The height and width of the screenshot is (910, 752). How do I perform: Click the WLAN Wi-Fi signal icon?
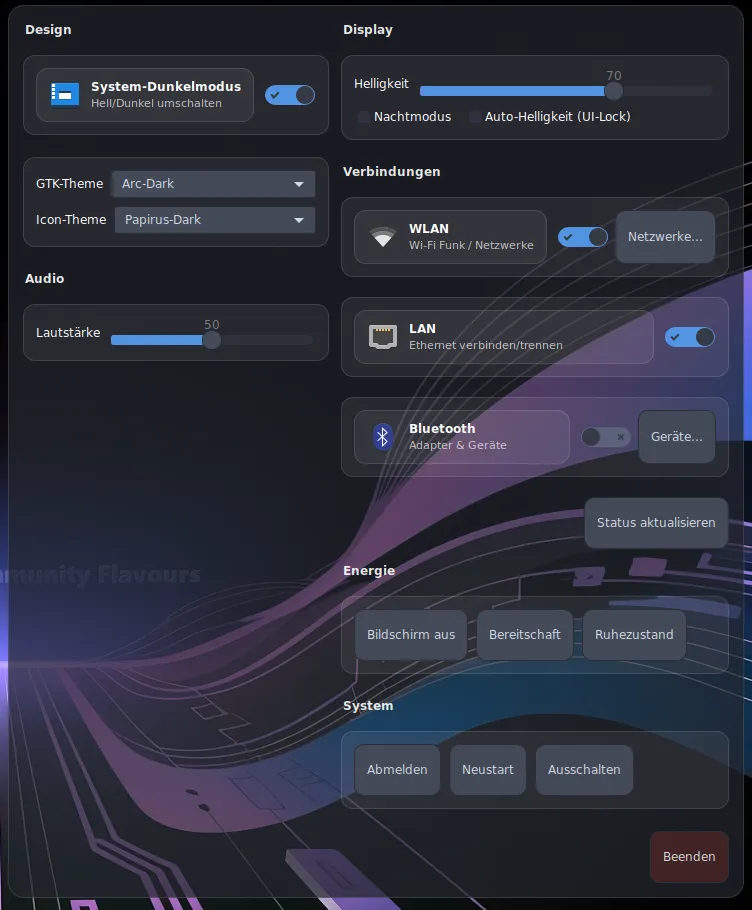382,237
